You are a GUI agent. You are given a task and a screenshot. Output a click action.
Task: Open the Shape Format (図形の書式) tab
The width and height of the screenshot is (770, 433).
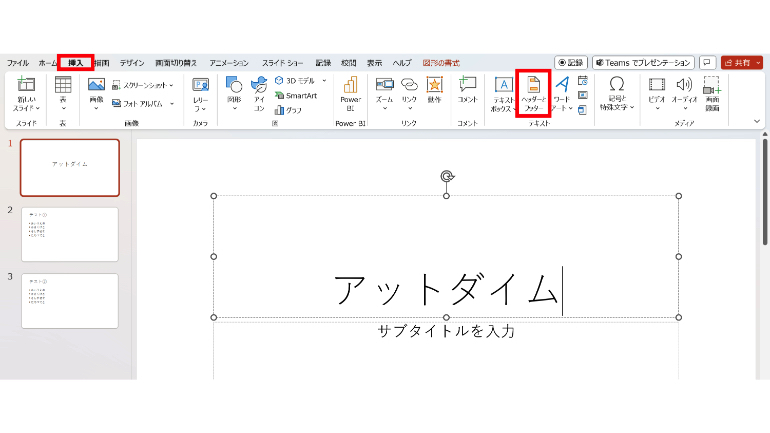441,63
